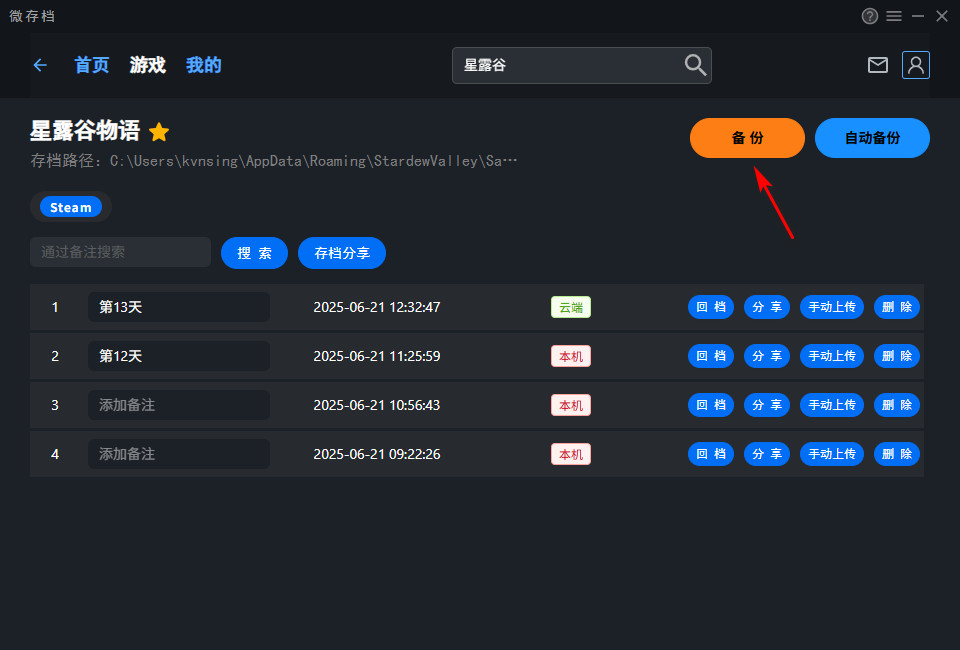Click 分享 for the 09:22:26 save

(x=767, y=454)
